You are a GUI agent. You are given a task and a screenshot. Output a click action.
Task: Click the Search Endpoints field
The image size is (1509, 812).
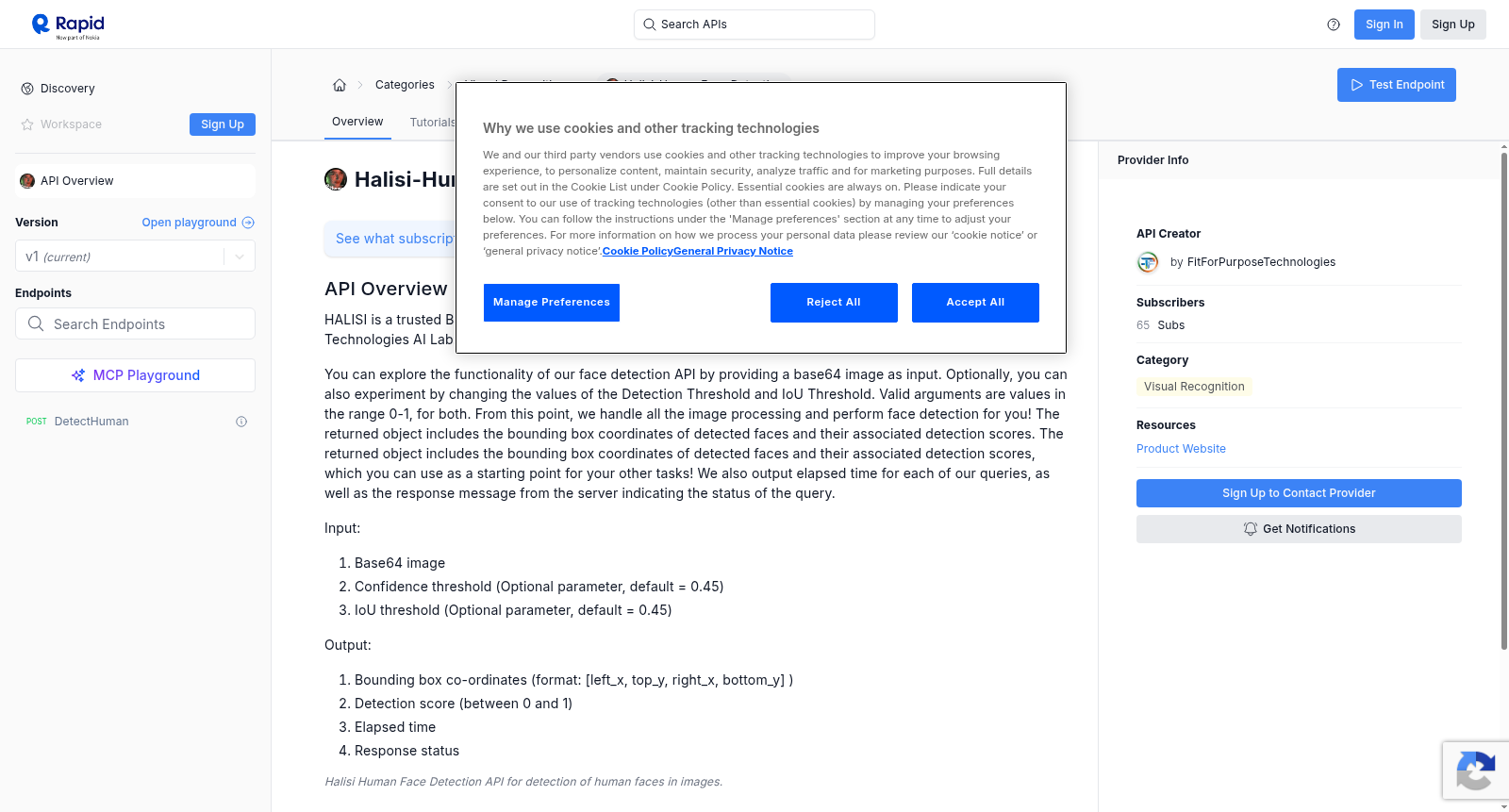pos(135,323)
